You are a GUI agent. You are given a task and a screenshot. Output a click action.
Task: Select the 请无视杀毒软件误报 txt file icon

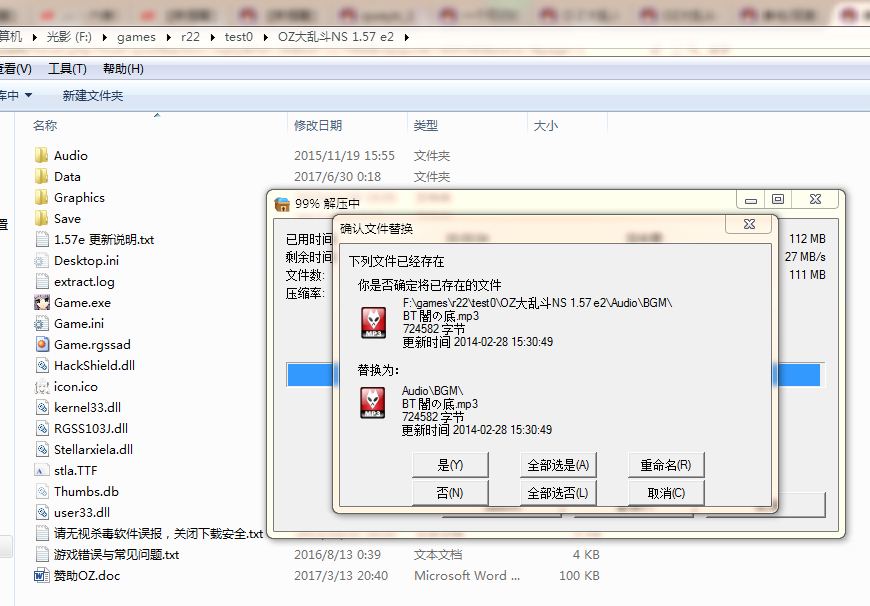click(x=42, y=533)
